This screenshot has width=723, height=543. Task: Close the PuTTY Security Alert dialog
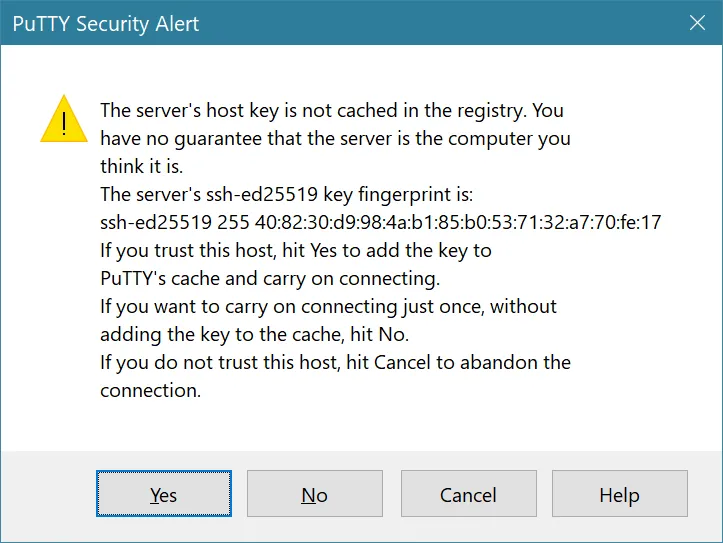tap(697, 22)
